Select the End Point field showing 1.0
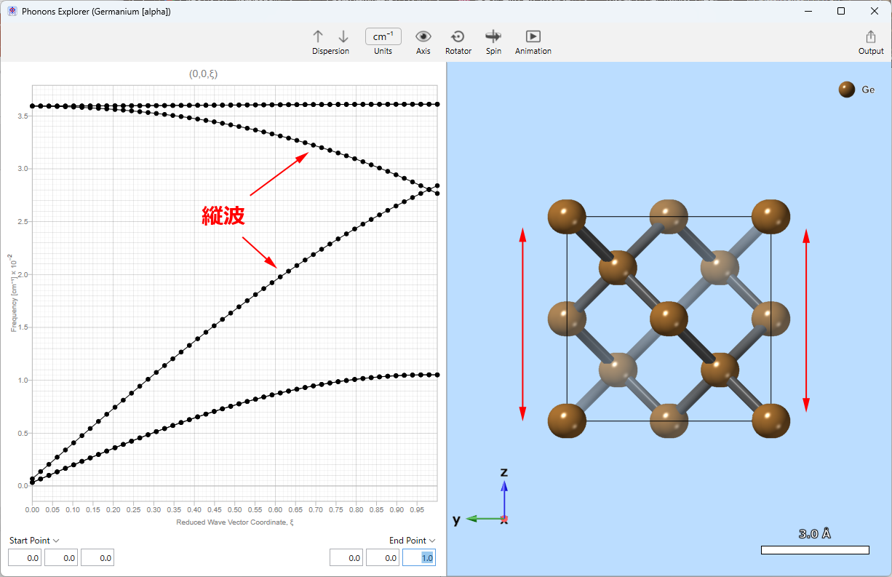This screenshot has height=577, width=892. click(419, 558)
